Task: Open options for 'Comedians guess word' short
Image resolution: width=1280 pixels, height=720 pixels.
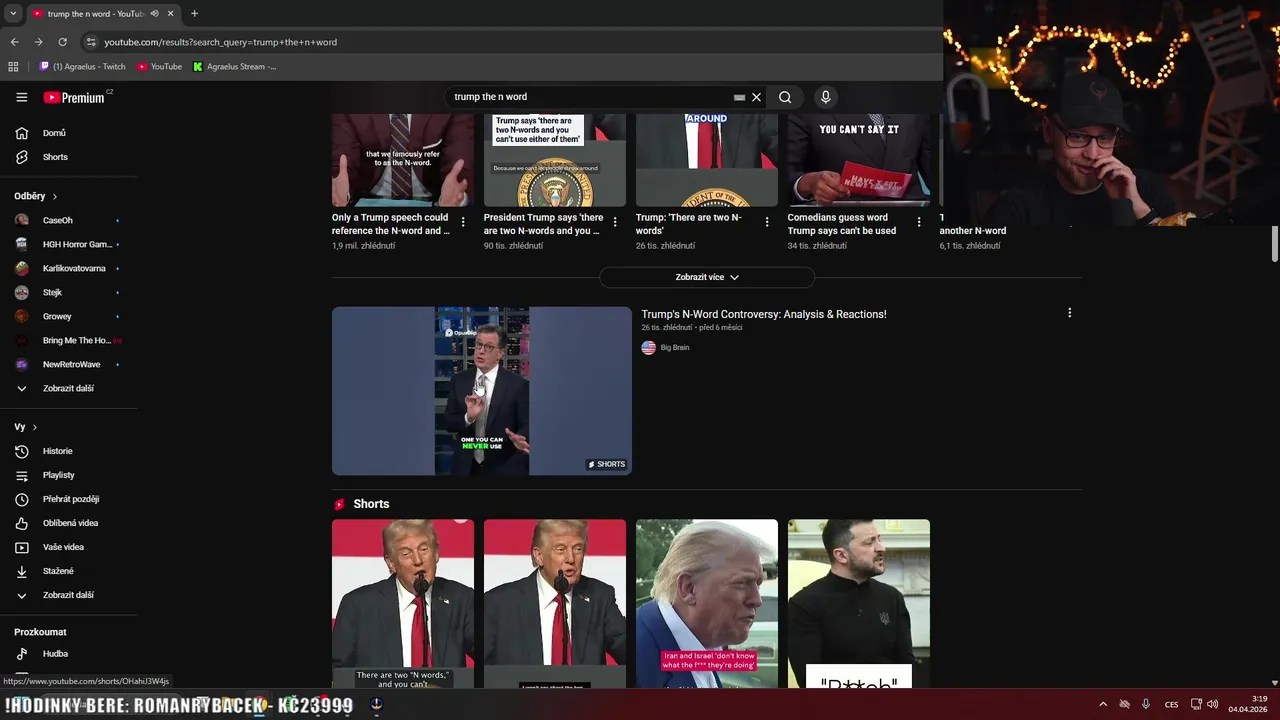Action: [919, 222]
